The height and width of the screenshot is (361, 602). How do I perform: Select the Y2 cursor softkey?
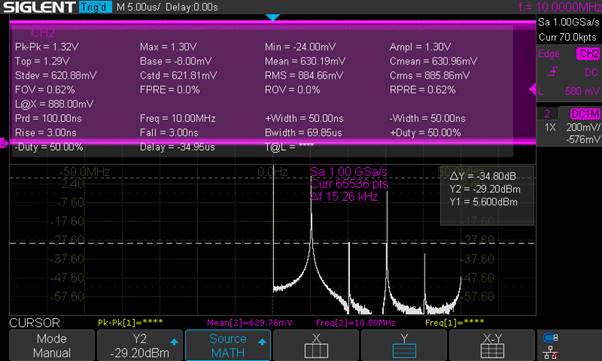tap(140, 345)
